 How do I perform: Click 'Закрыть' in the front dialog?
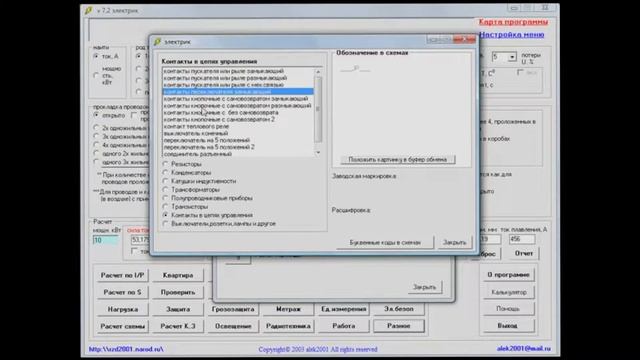pos(454,242)
